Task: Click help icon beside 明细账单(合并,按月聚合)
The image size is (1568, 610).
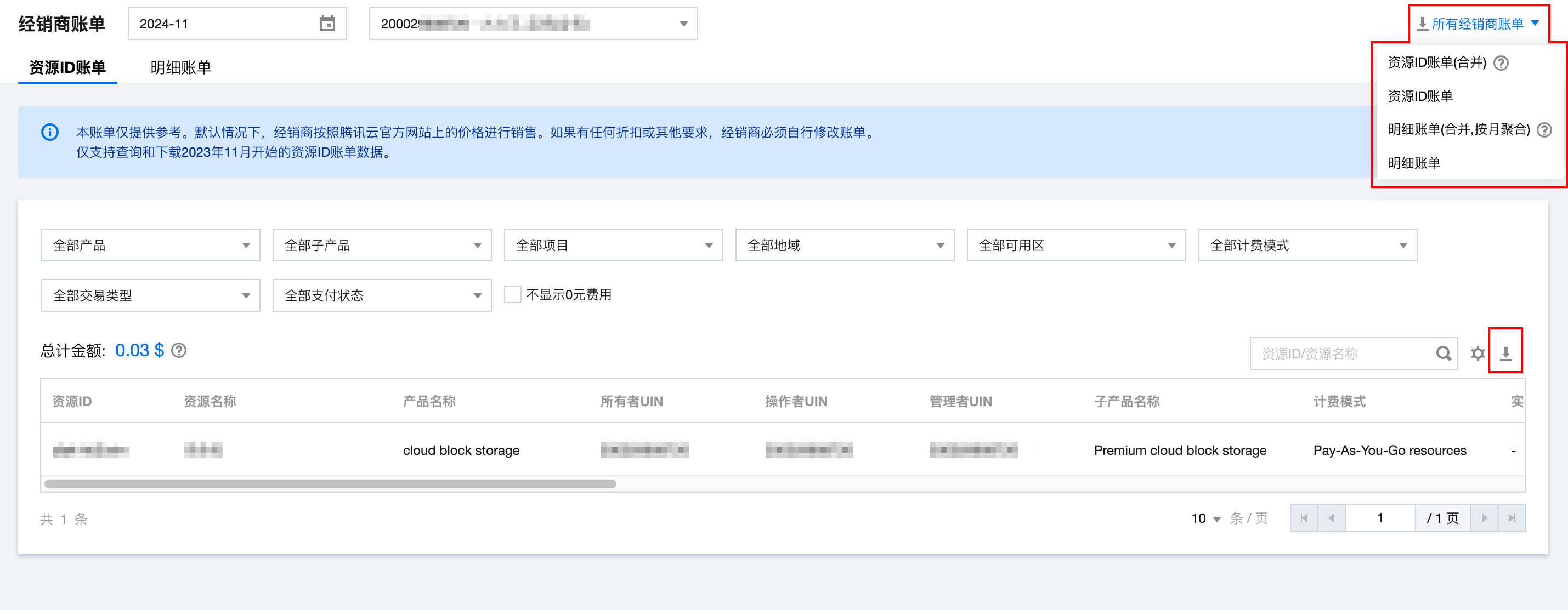Action: pyautogui.click(x=1544, y=129)
